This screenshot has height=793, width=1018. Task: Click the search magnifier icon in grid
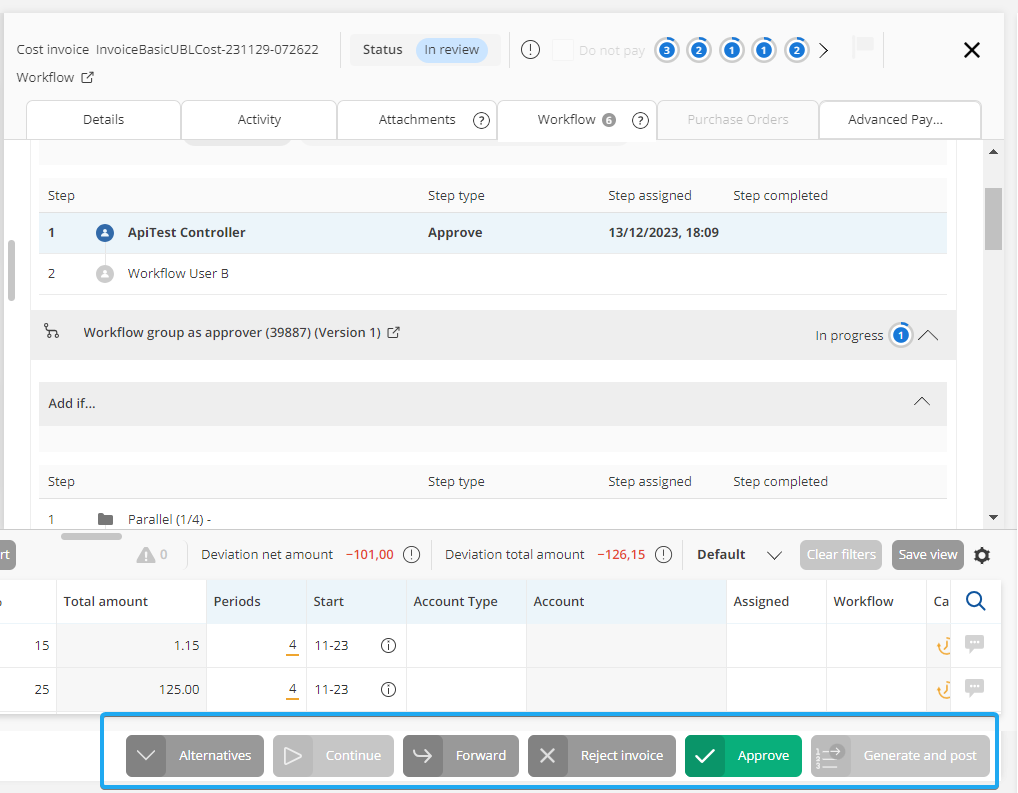coord(976,601)
